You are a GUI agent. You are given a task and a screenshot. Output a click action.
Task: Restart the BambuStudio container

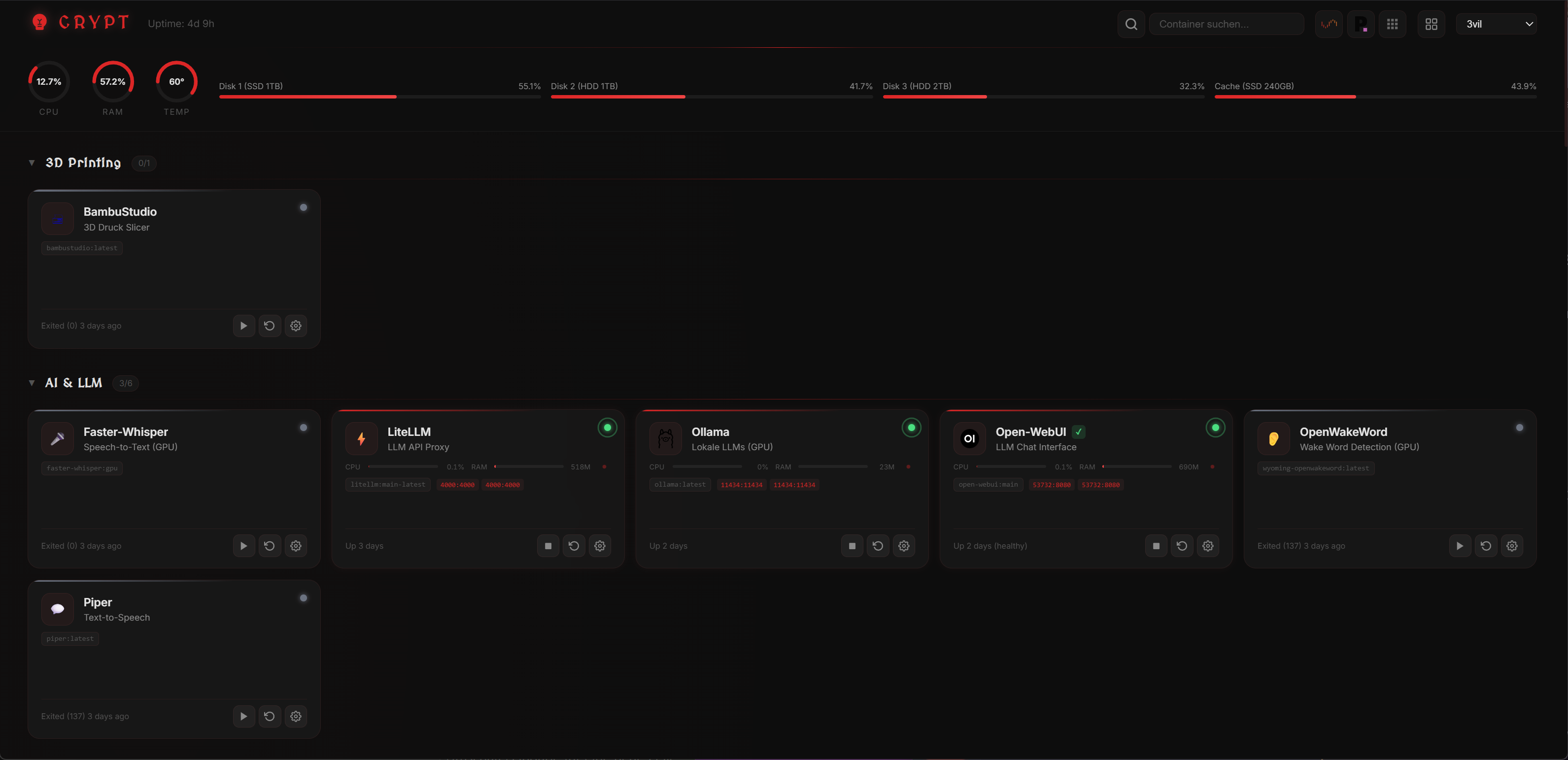(x=270, y=326)
